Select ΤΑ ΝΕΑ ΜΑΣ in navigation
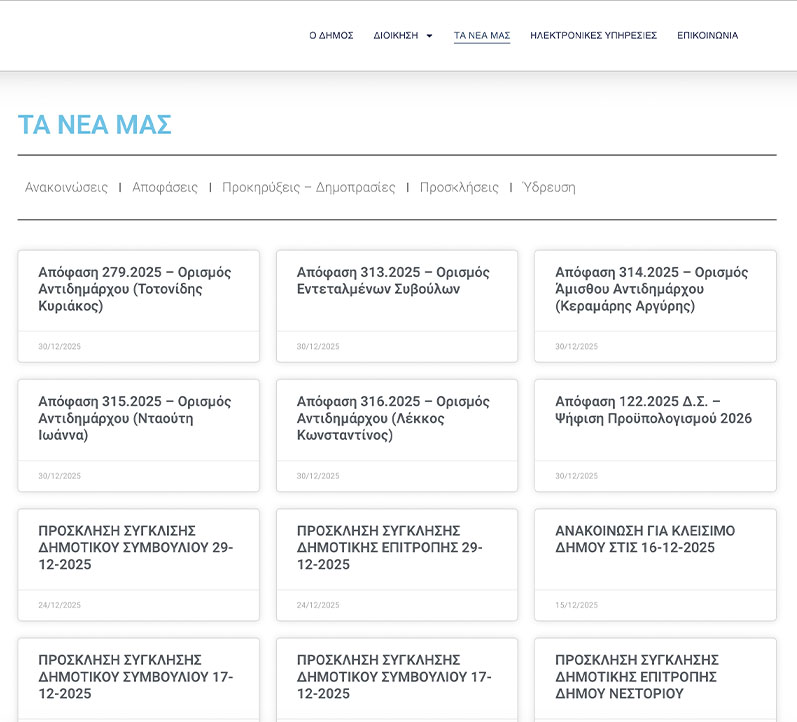 [482, 35]
